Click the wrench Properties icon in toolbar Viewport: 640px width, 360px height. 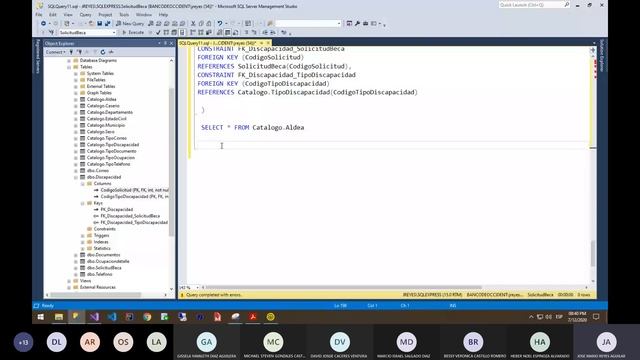click(x=357, y=24)
